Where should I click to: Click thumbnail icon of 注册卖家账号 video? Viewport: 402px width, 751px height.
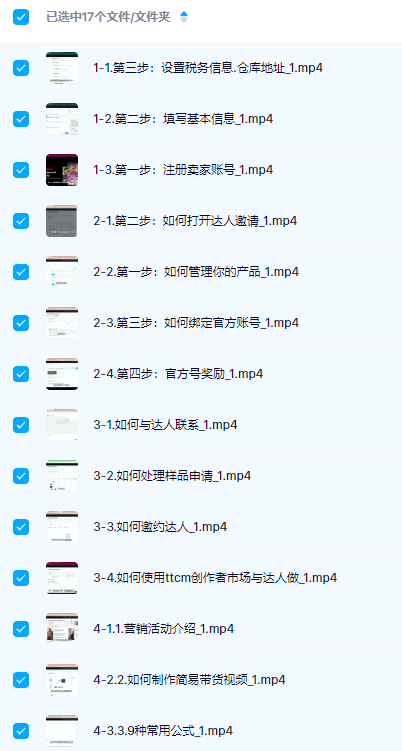(x=62, y=170)
